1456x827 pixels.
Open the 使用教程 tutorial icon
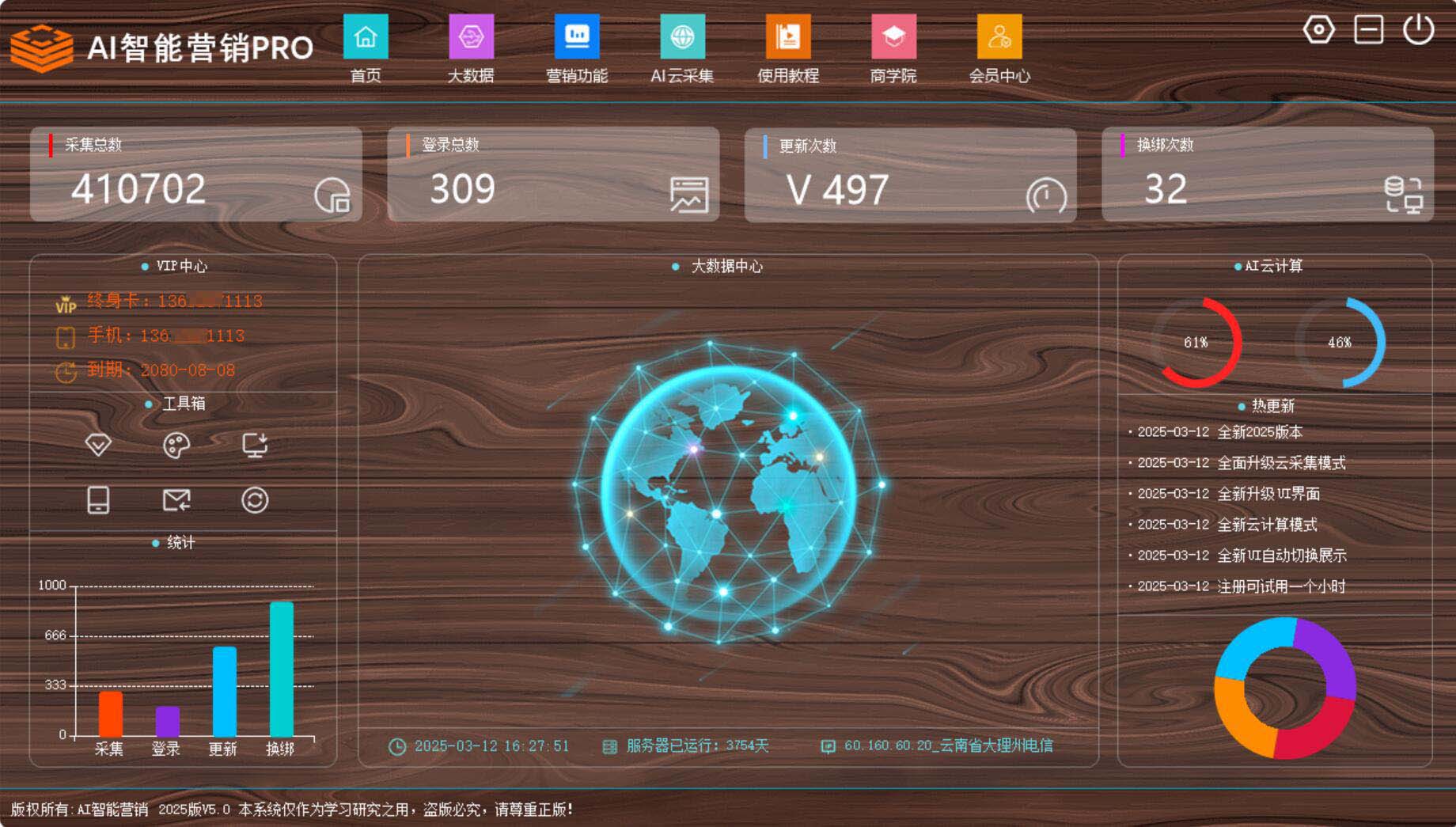click(787, 37)
